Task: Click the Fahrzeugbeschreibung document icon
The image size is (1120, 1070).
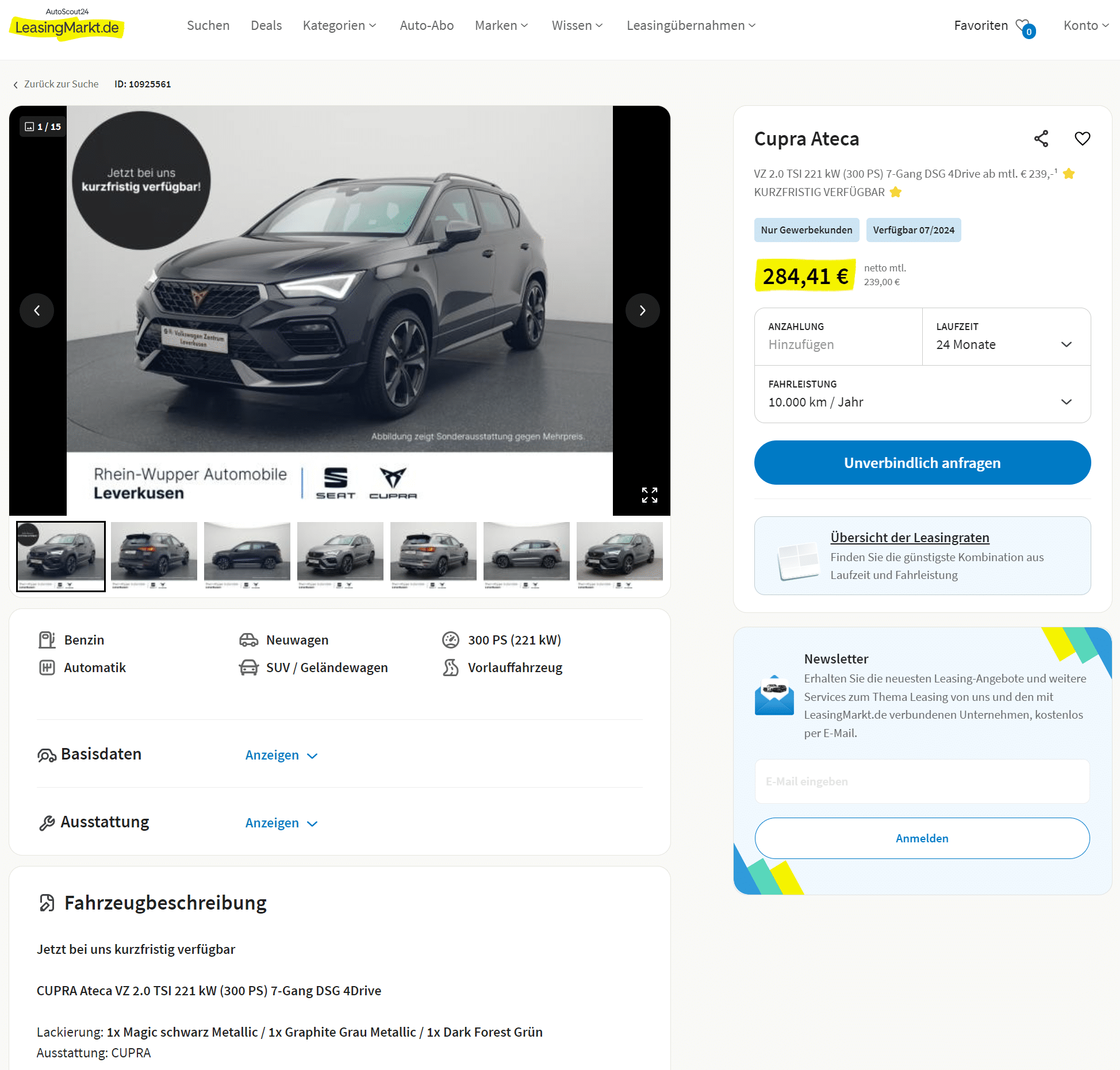Action: (47, 903)
